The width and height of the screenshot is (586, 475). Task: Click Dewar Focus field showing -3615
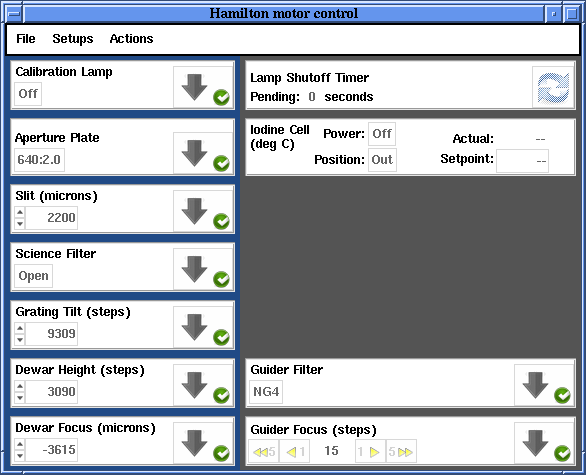51,450
